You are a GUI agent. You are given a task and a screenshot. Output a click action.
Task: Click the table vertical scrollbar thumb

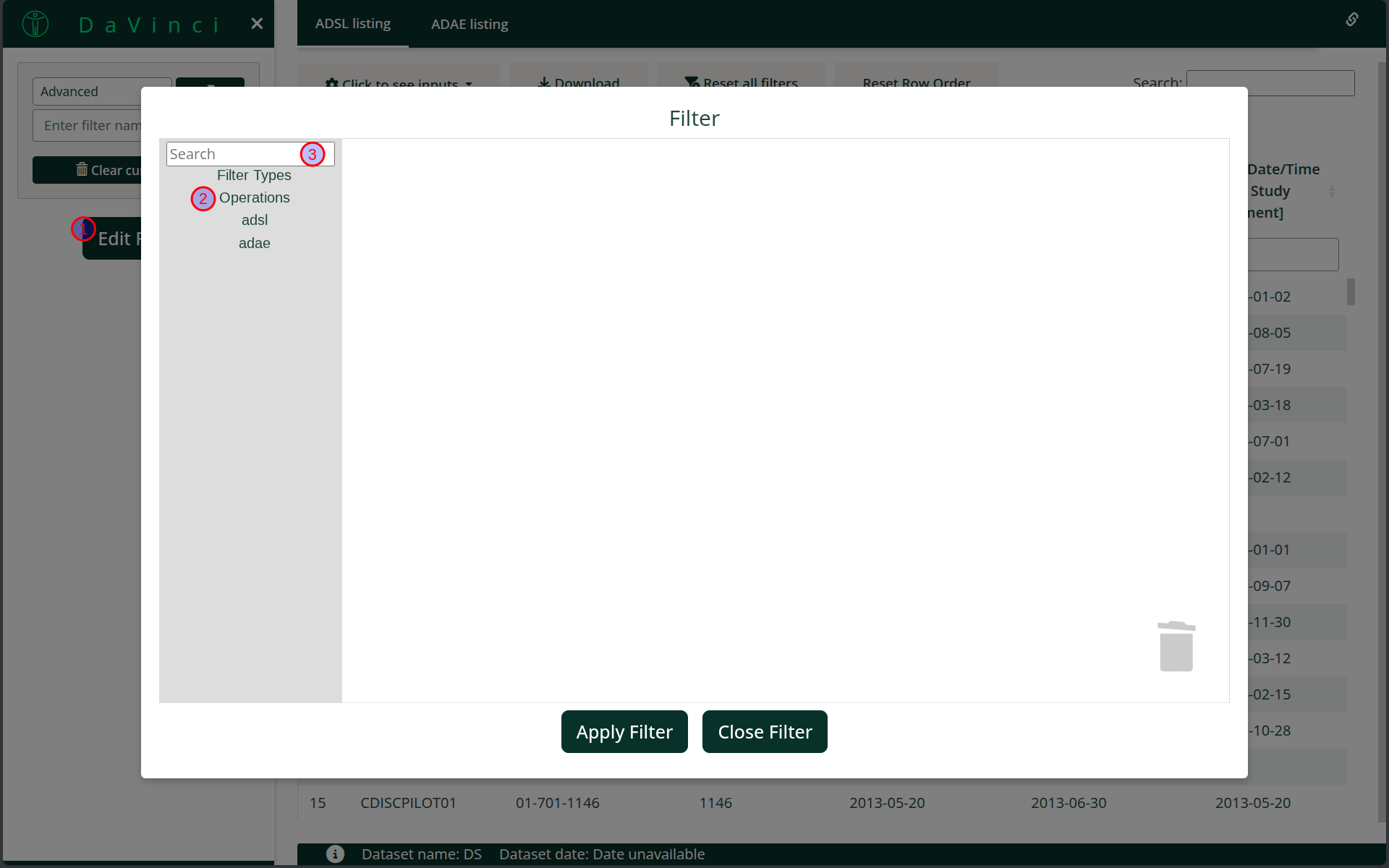pos(1350,292)
